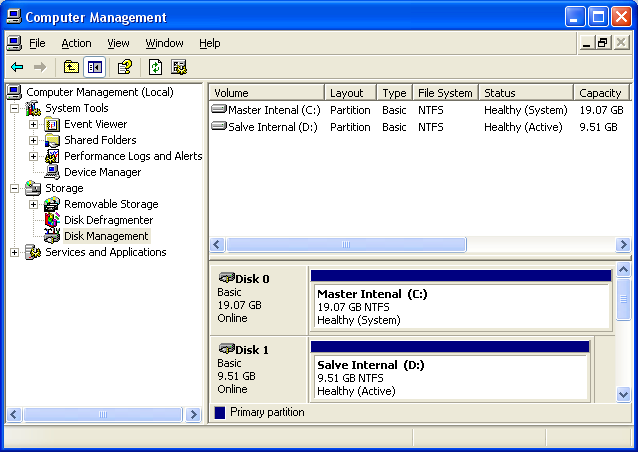Expand Performance Logs and Alerts node

pos(33,156)
